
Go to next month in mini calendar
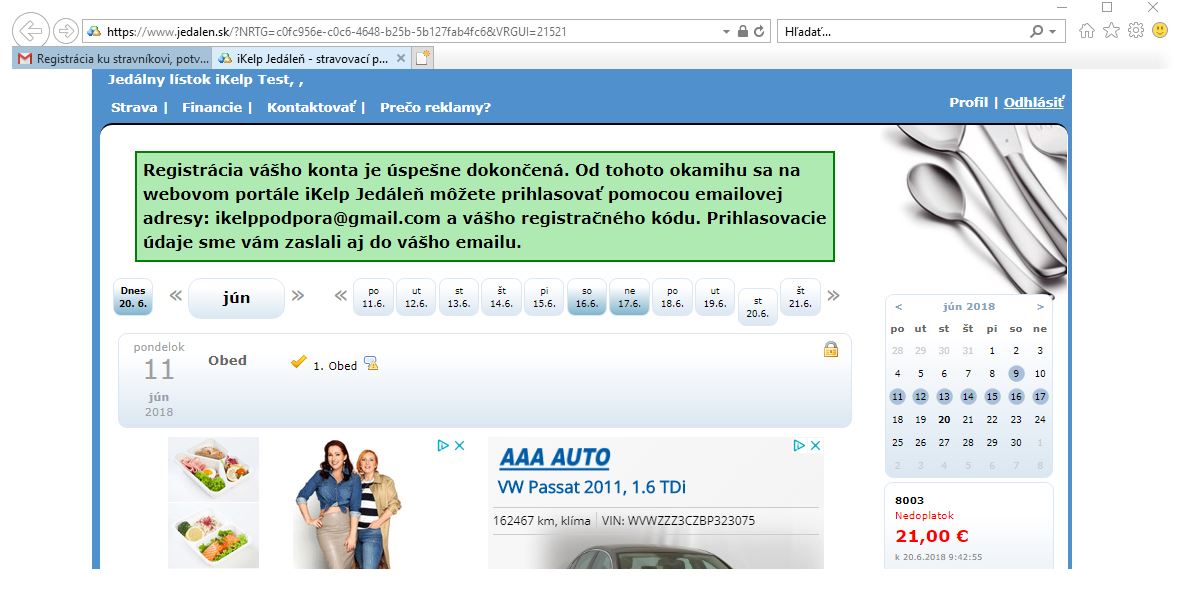[1040, 307]
